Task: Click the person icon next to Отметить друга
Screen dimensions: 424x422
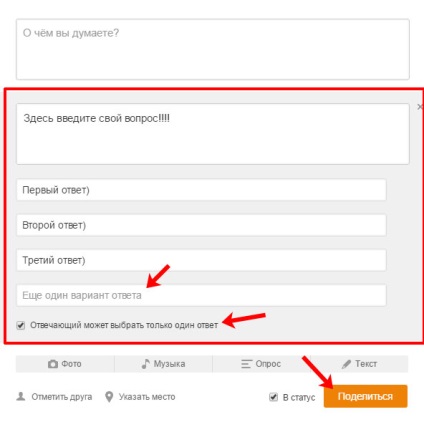Action: (21, 396)
